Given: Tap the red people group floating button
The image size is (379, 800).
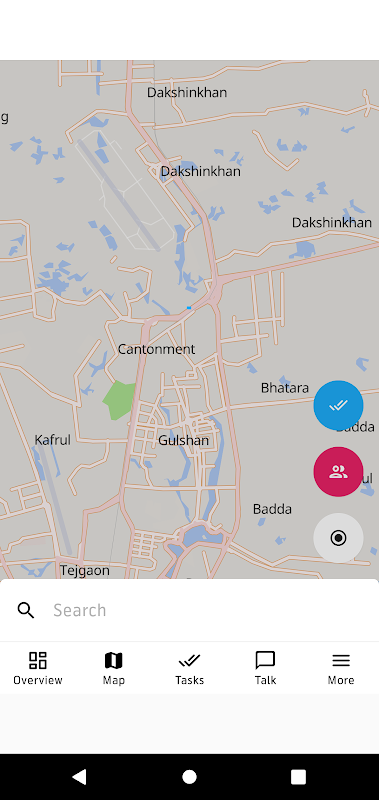Looking at the screenshot, I should tap(338, 472).
